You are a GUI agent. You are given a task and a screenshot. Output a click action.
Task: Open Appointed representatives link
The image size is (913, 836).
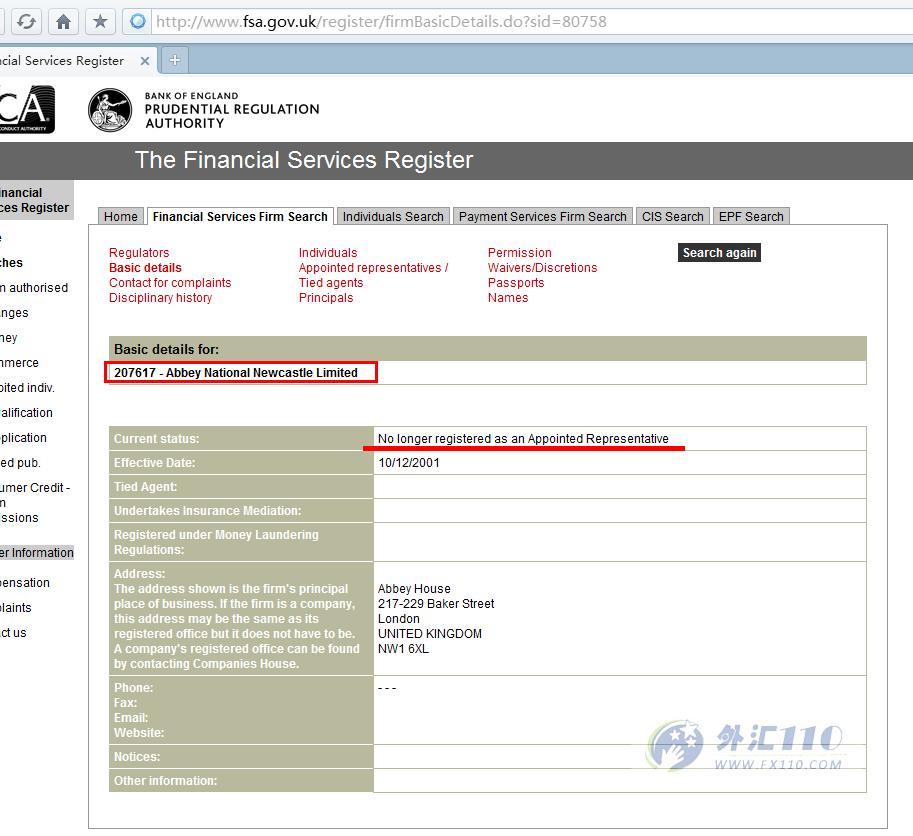(x=373, y=268)
